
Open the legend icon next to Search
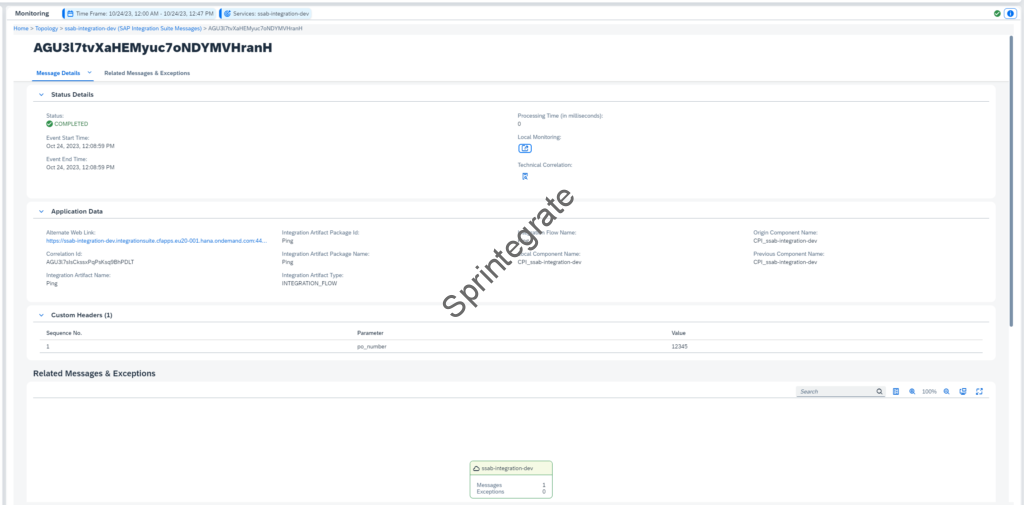point(896,391)
